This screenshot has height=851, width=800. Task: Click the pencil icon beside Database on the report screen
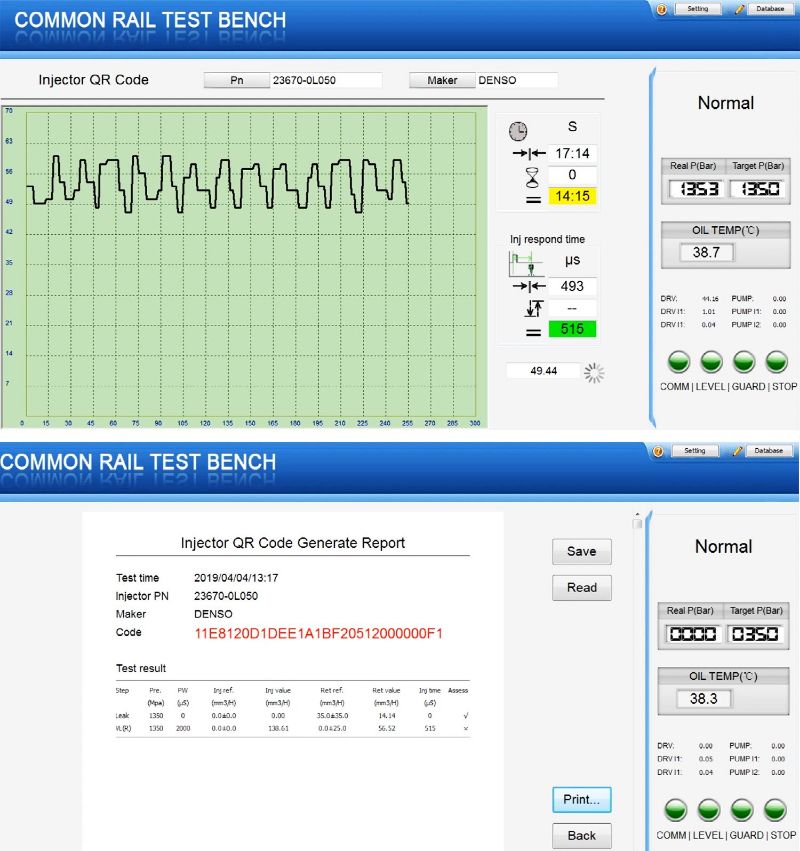737,452
